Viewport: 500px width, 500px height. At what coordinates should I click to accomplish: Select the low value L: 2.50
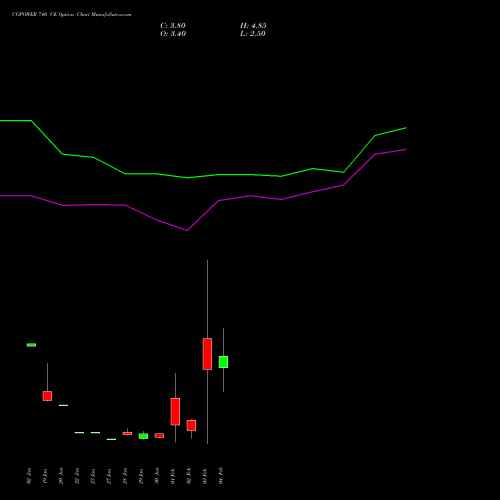(253, 34)
